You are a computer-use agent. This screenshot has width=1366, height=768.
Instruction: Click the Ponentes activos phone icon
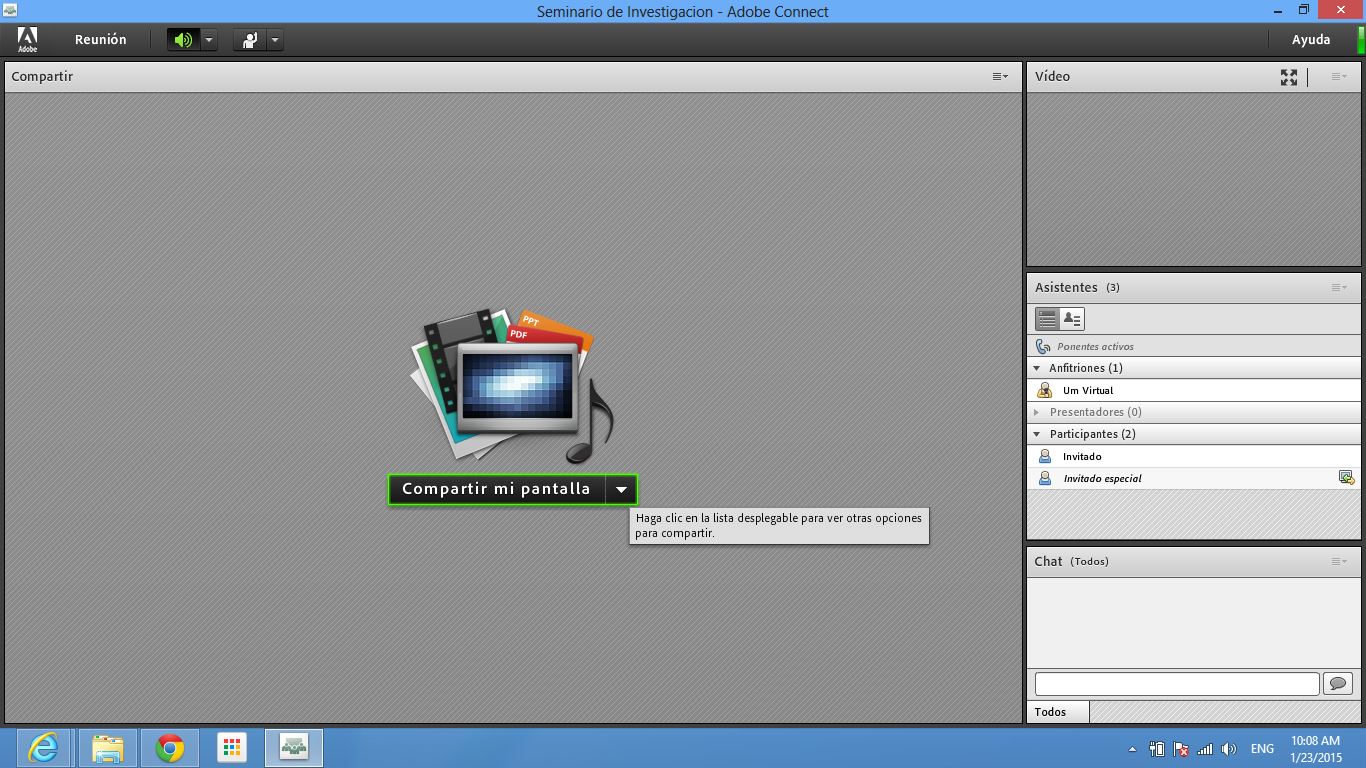pyautogui.click(x=1043, y=346)
